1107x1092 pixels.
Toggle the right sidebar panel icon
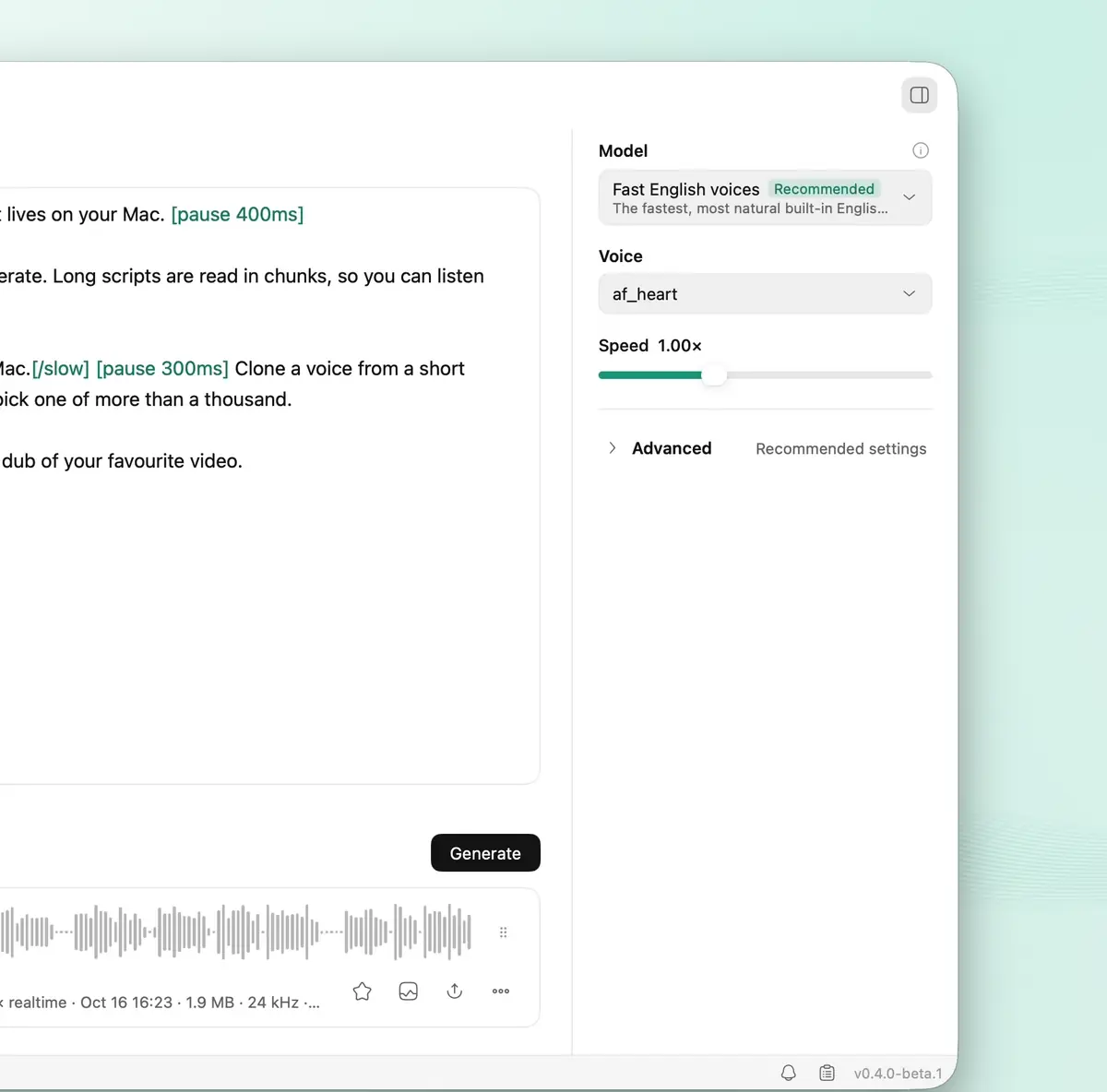919,95
